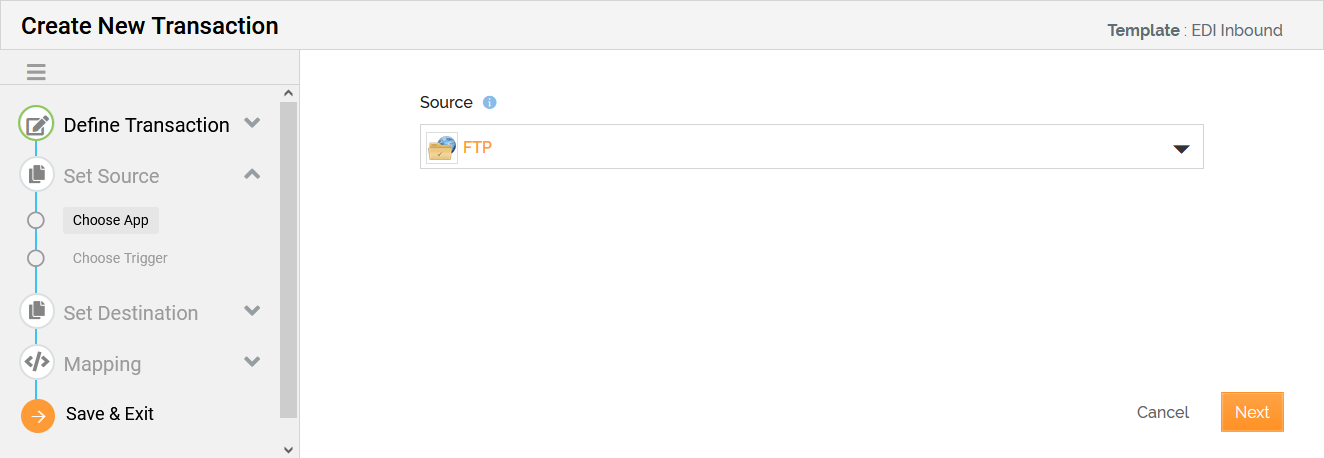Collapse the Set Source section chevron
The width and height of the screenshot is (1324, 458).
252,174
